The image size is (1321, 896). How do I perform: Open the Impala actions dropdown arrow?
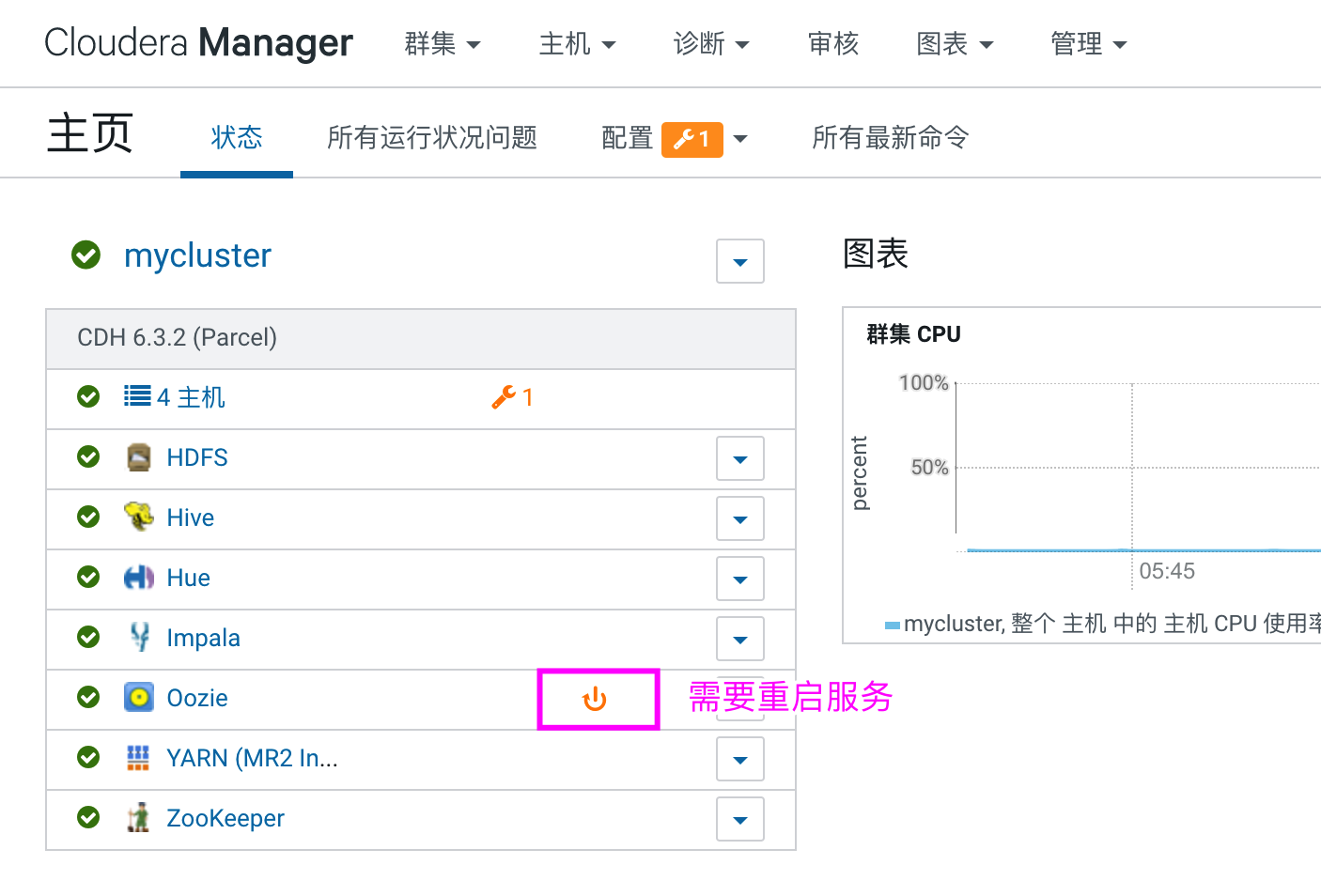pos(739,640)
